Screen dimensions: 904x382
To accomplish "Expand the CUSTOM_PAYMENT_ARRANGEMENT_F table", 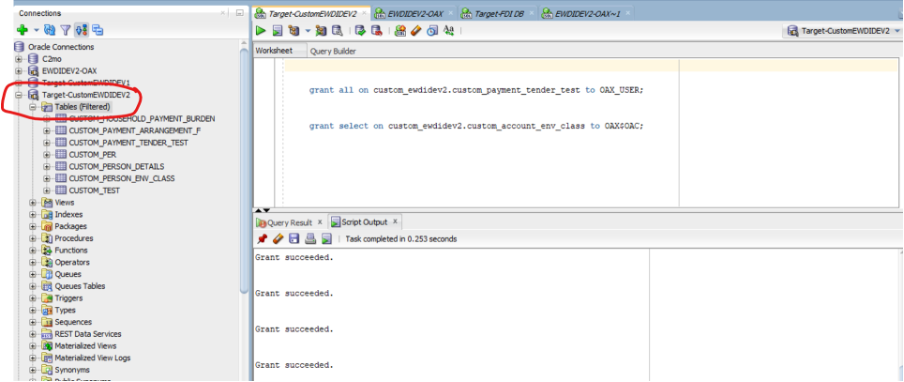I will click(x=47, y=131).
